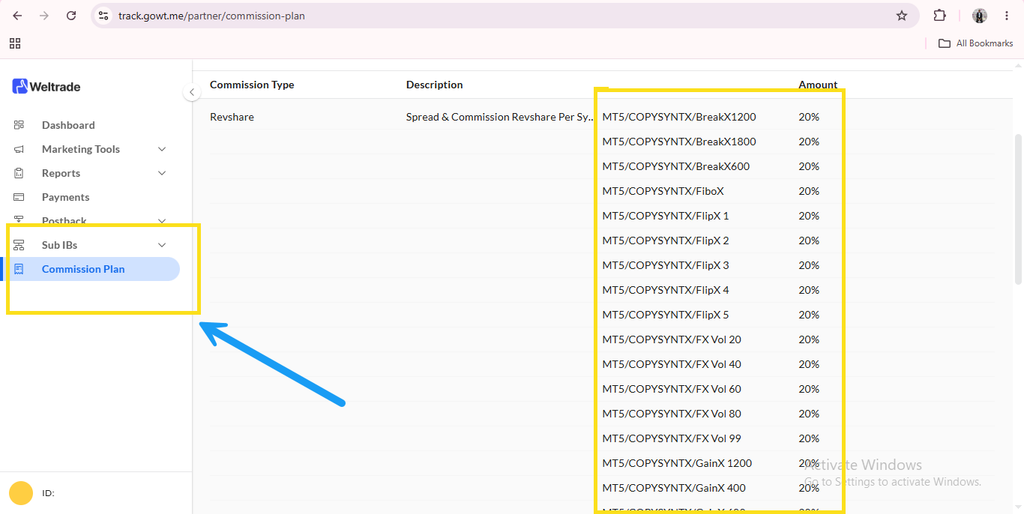Select the MT5/COPYSYNTX/FX Vol 40 row
The height and width of the screenshot is (514, 1024).
click(x=671, y=364)
